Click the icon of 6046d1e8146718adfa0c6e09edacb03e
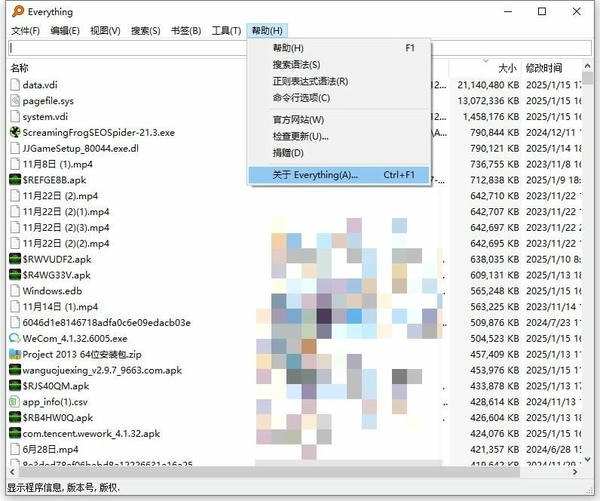The width and height of the screenshot is (600, 501). pyautogui.click(x=15, y=323)
